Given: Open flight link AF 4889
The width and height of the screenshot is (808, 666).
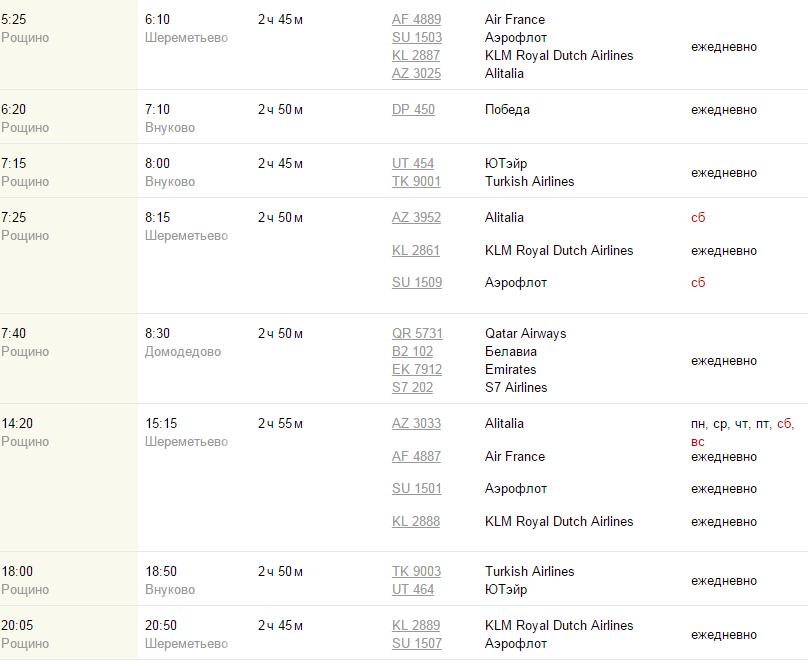Looking at the screenshot, I should [x=416, y=20].
